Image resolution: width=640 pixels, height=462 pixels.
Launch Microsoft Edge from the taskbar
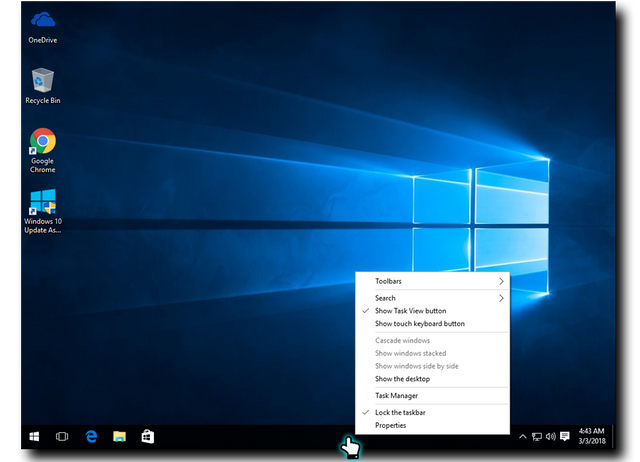90,437
